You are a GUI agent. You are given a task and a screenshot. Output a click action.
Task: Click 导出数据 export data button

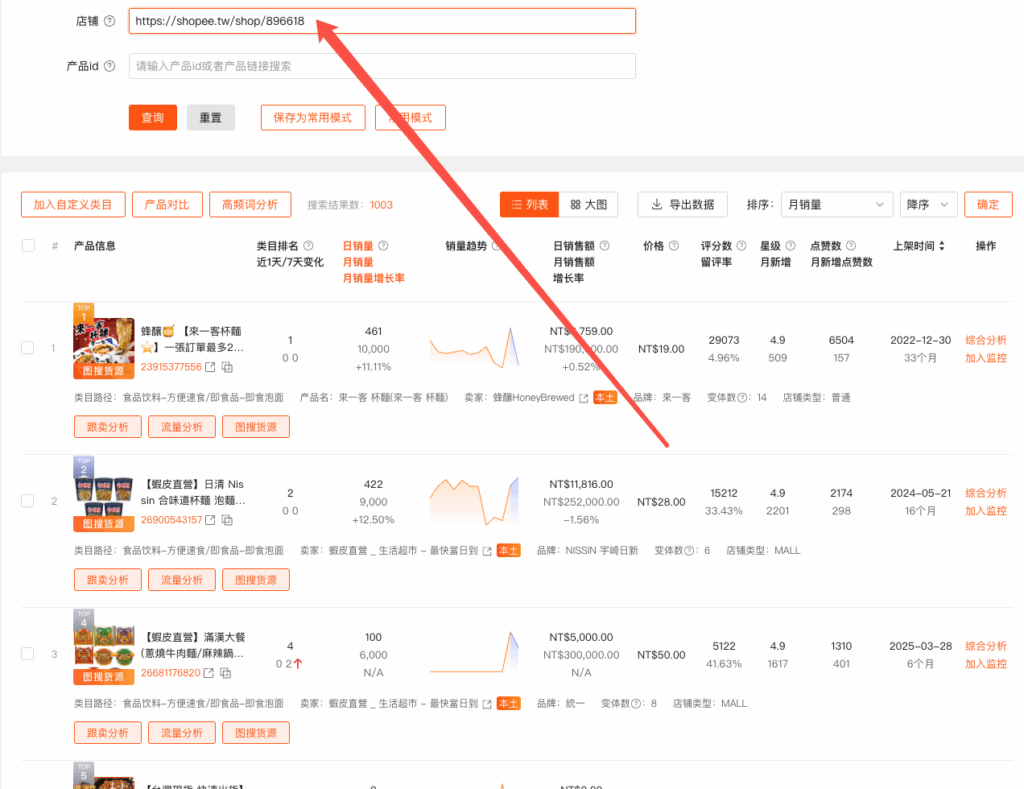(x=682, y=204)
